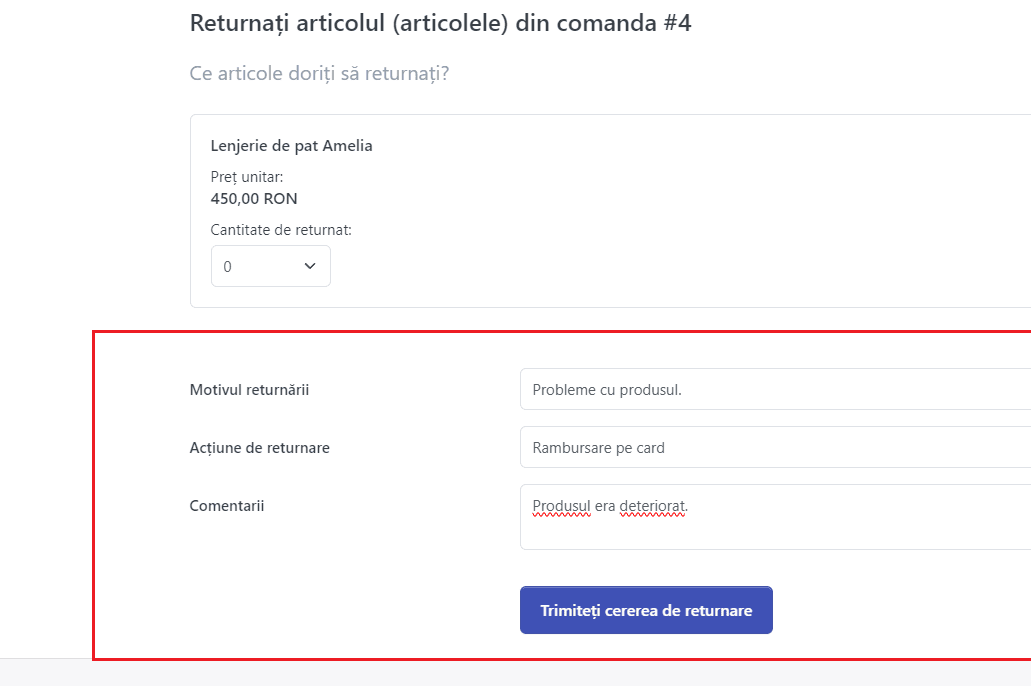Viewport: 1031px width, 686px height.
Task: Click the 0 value in quantity selector
Action: 228,266
